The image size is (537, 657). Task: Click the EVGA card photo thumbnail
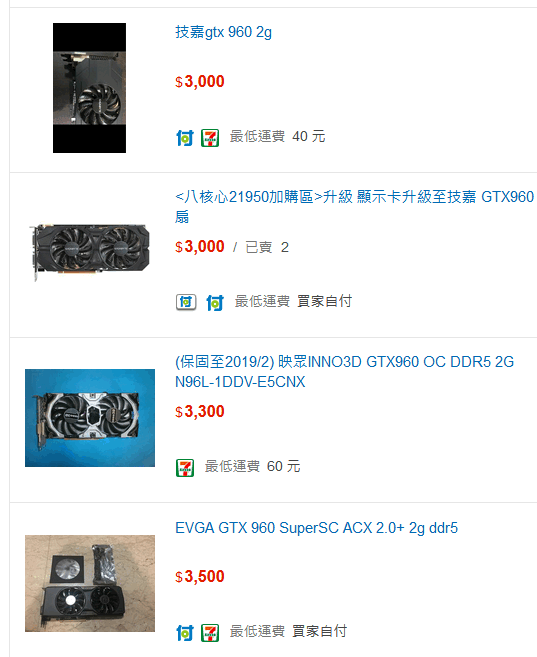[x=90, y=583]
